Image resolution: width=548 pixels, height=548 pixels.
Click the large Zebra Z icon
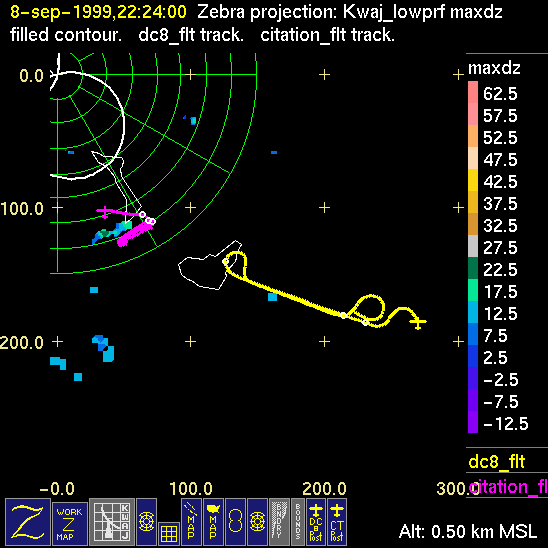[28, 522]
